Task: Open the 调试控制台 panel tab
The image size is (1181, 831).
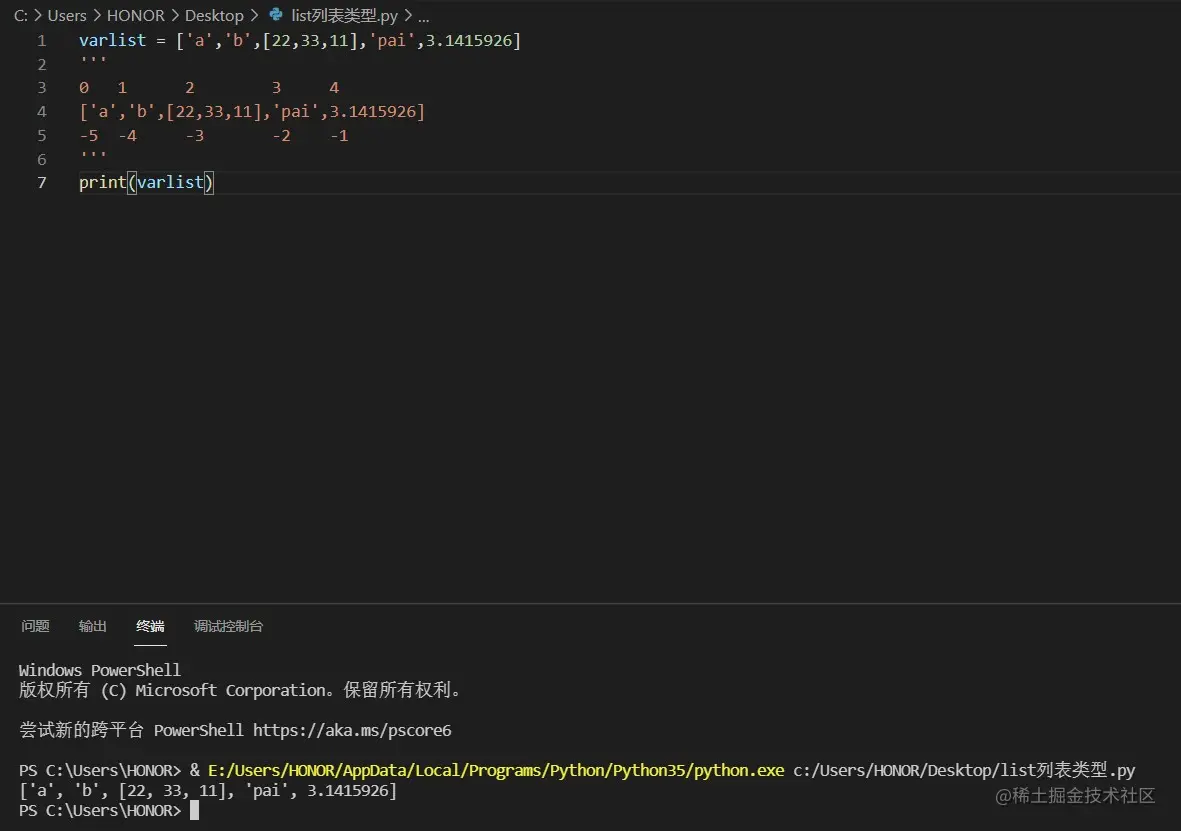Action: 228,626
